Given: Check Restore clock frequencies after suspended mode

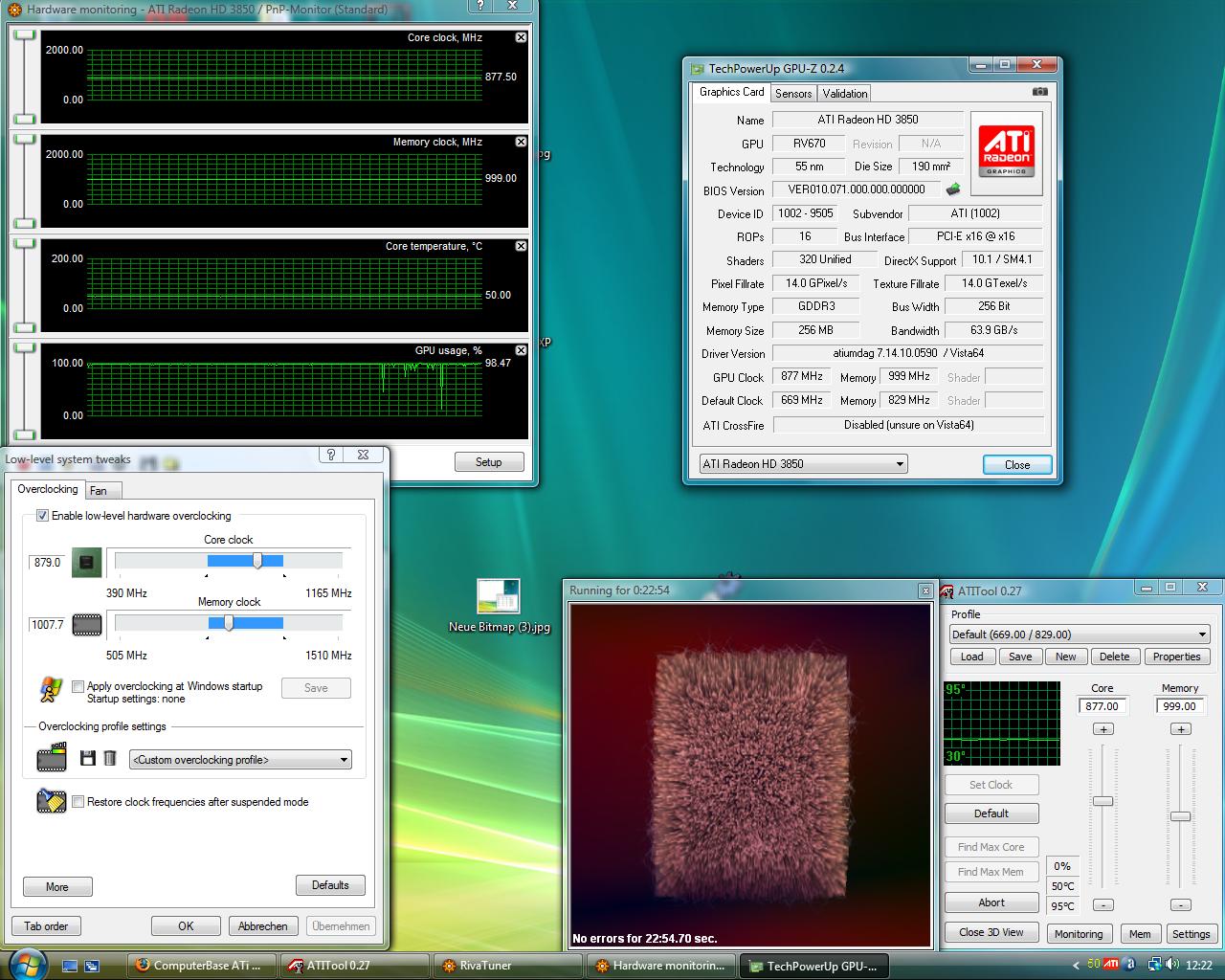Looking at the screenshot, I should point(78,802).
